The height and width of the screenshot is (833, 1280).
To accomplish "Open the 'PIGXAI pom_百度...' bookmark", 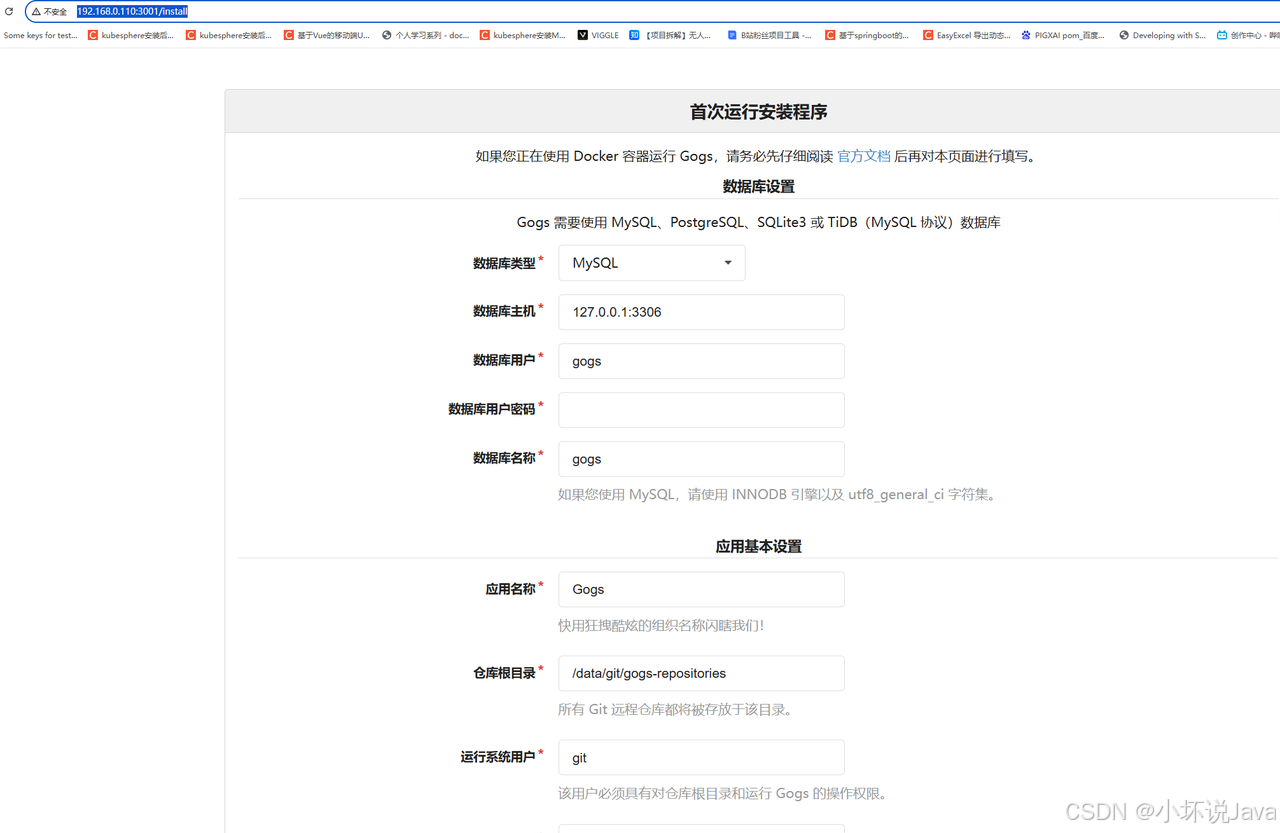I will pos(1063,35).
